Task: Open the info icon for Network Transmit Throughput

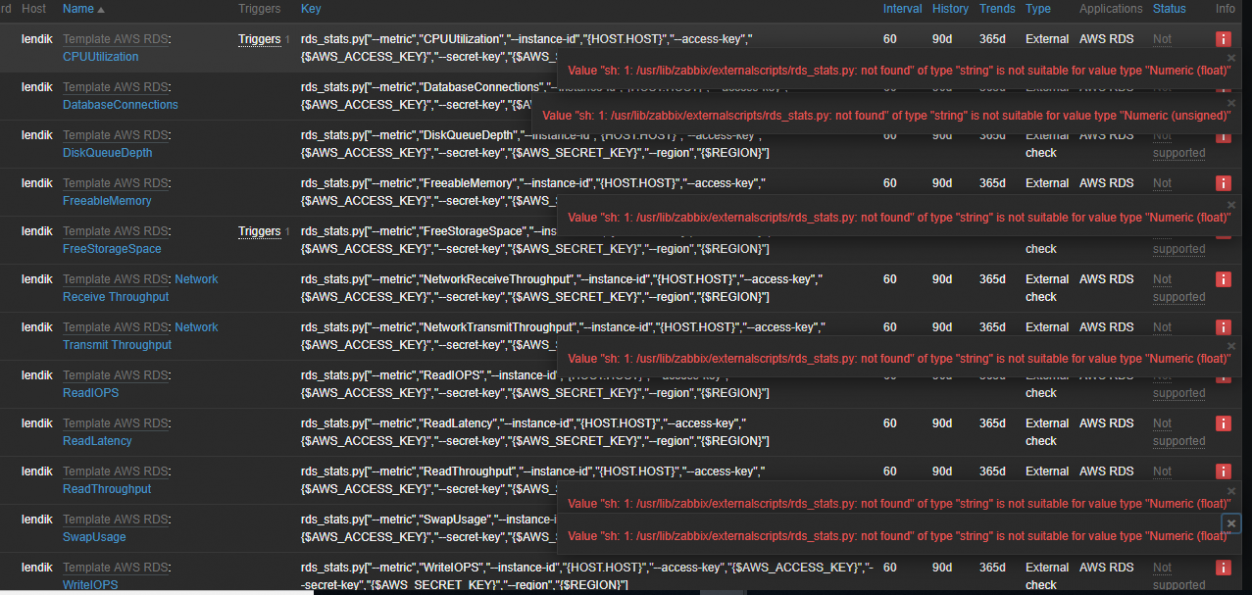Action: coord(1222,327)
